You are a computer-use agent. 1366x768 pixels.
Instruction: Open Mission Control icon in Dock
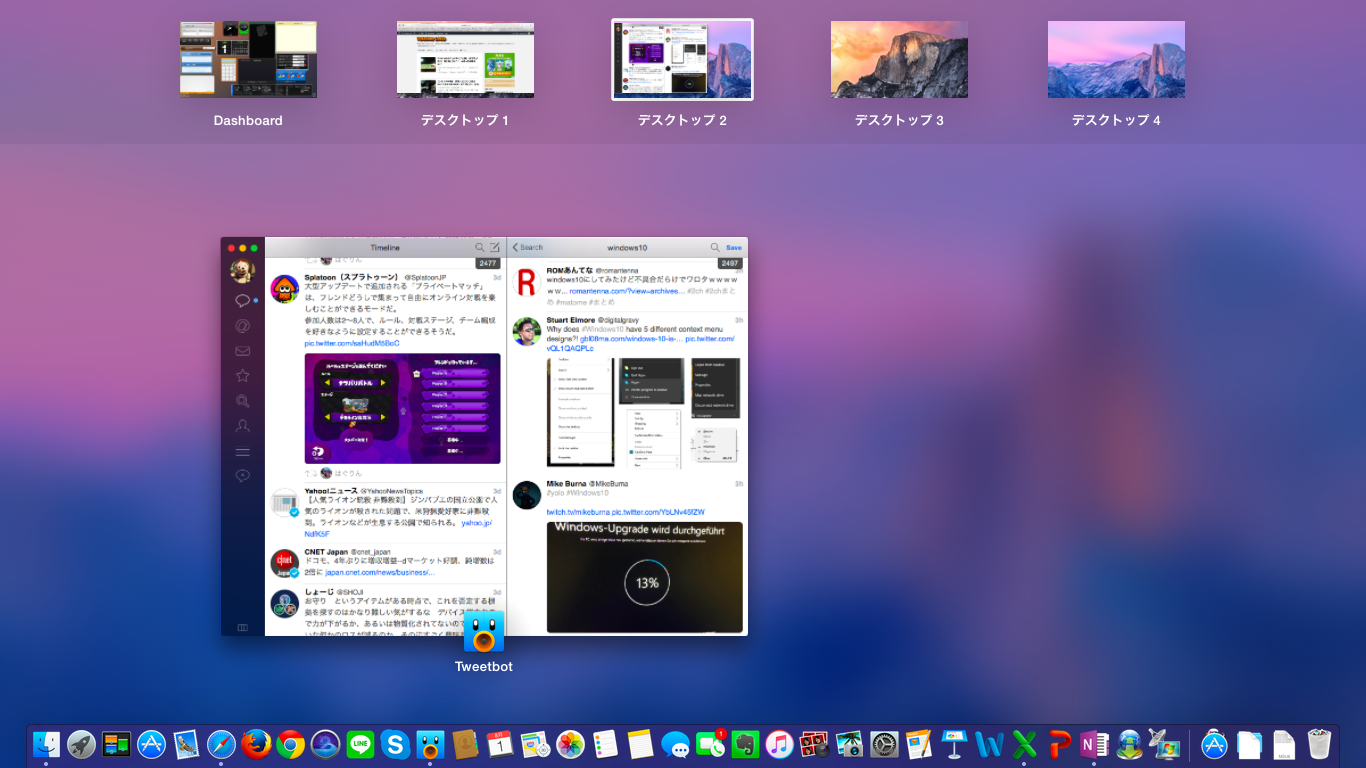pos(116,744)
